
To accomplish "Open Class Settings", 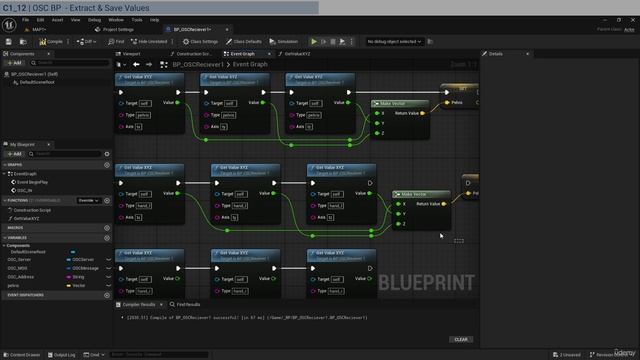I will (200, 42).
